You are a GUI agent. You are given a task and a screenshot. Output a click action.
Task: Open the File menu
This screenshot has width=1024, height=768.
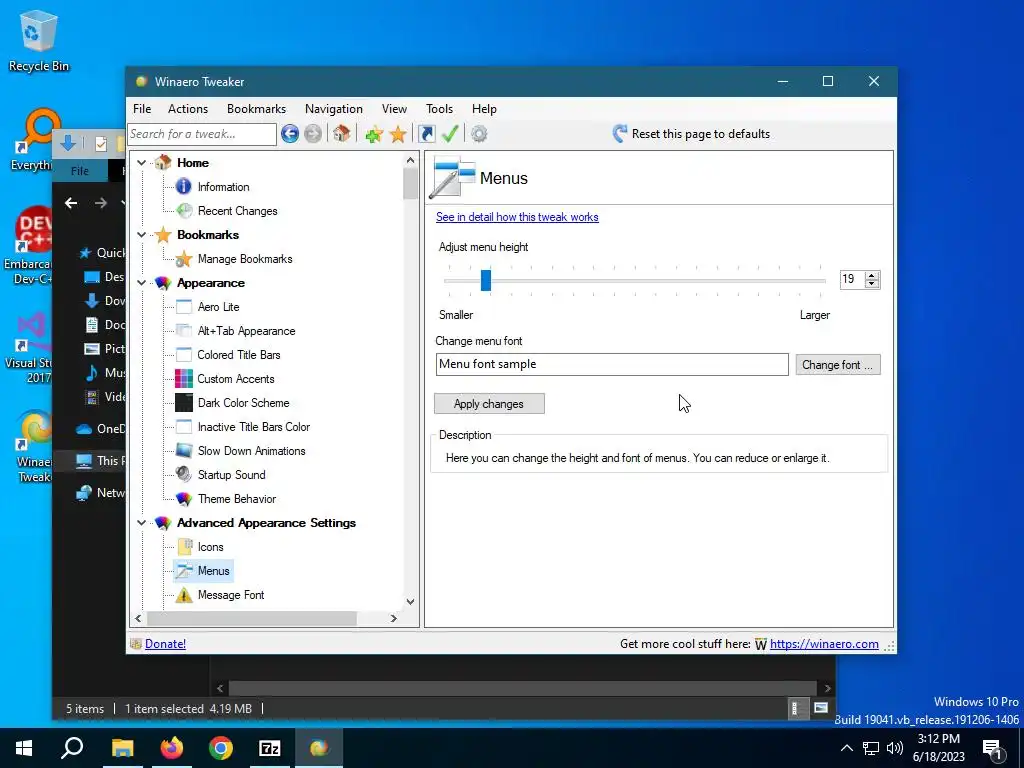click(142, 109)
